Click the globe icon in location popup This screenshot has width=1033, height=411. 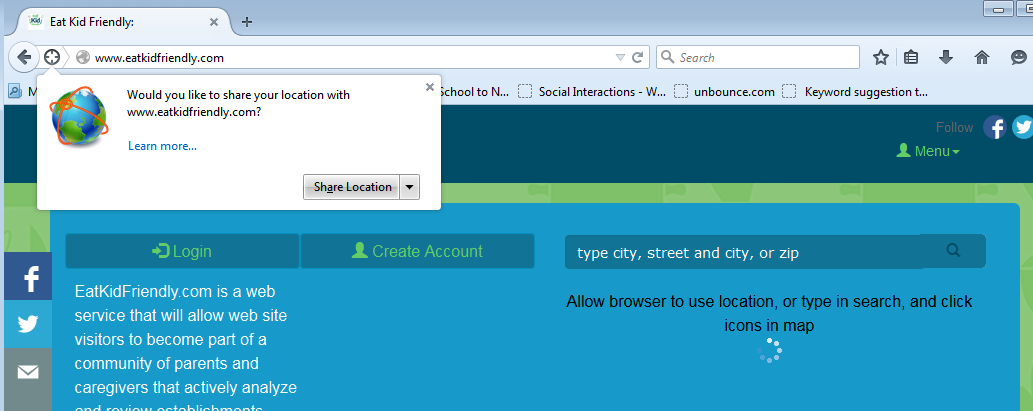point(79,116)
